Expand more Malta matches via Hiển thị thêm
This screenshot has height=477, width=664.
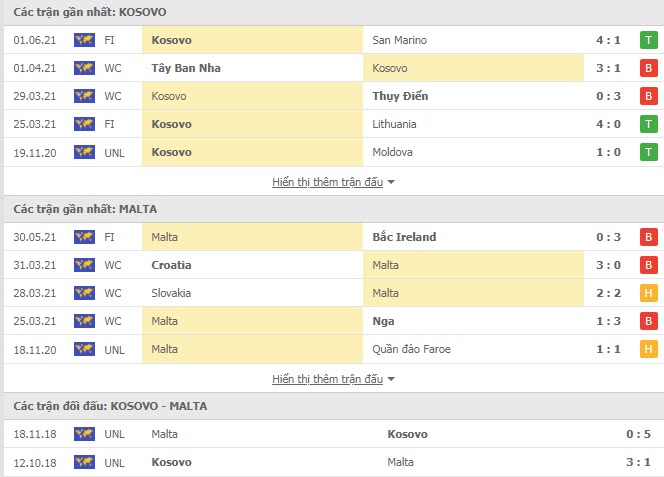pyautogui.click(x=327, y=379)
